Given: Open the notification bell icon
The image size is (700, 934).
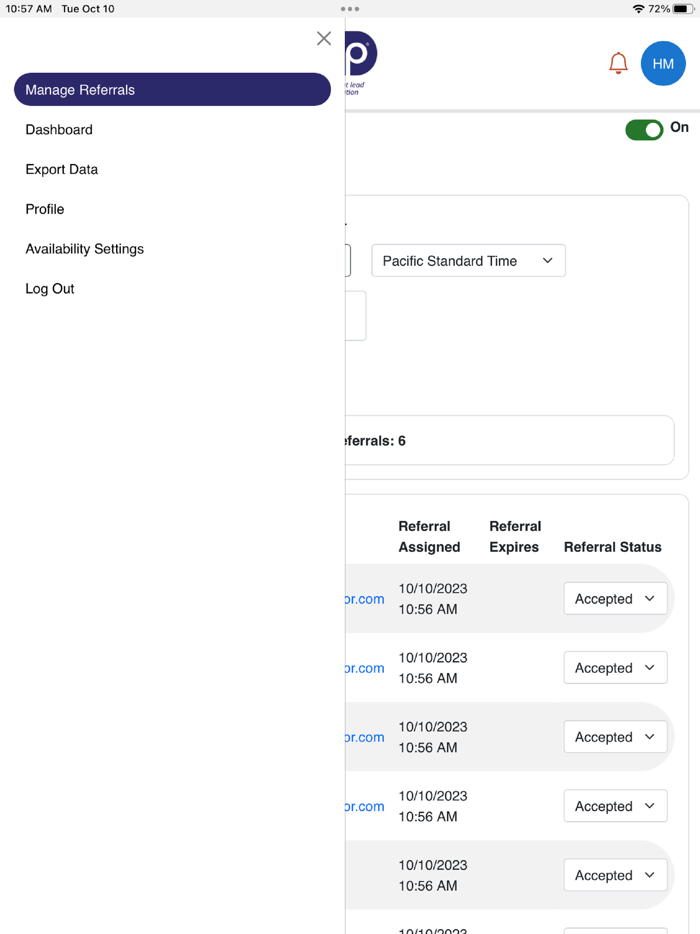Looking at the screenshot, I should (x=618, y=63).
